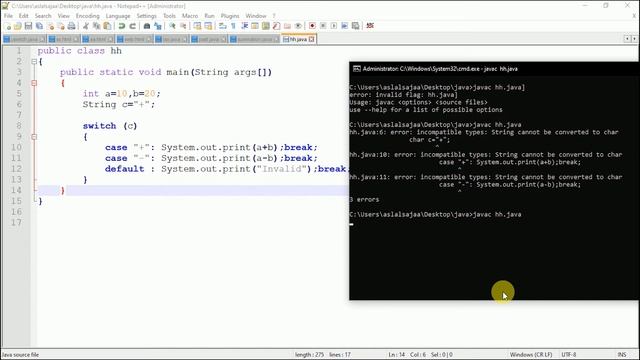Open the Edit menu
Screen dimensions: 640x360
24,16
